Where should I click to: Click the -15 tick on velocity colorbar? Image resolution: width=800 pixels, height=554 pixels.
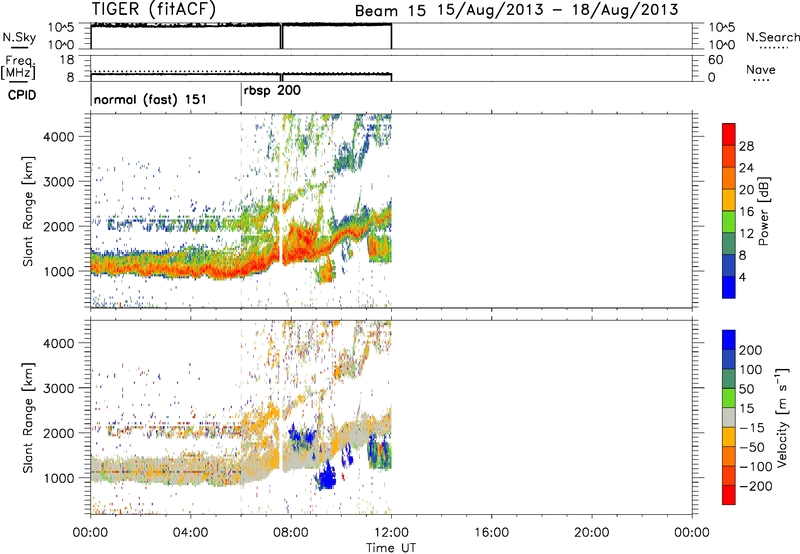pyautogui.click(x=752, y=427)
